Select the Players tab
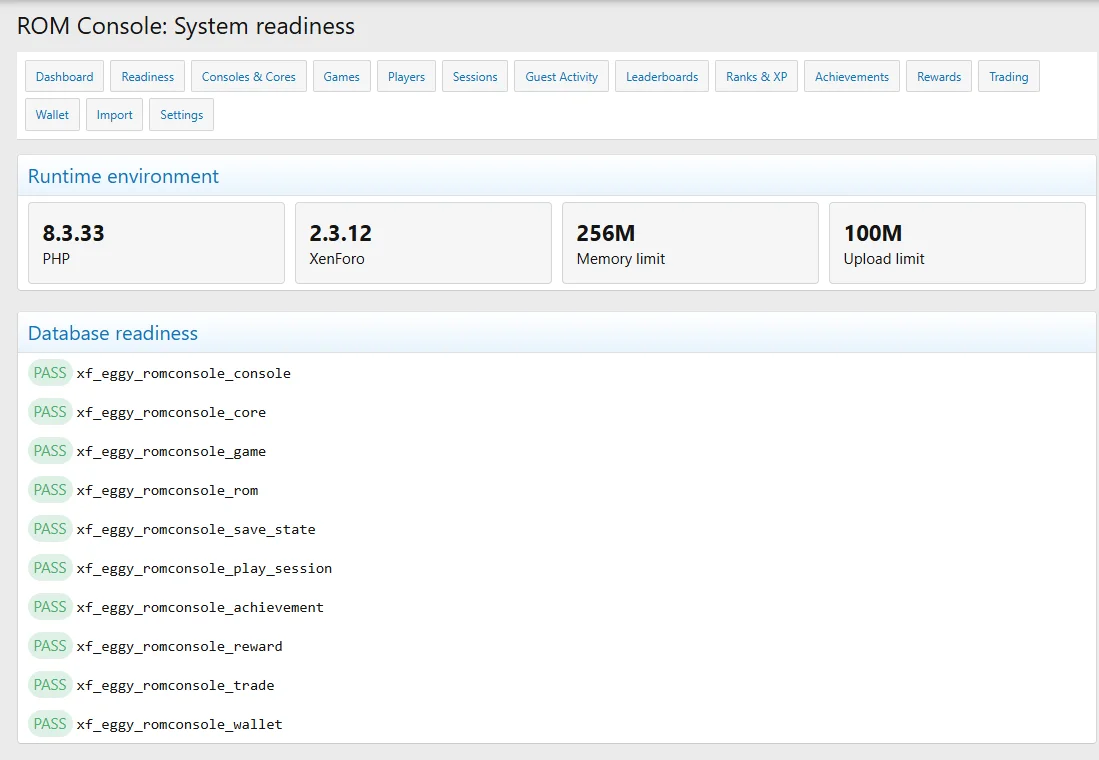 407,76
